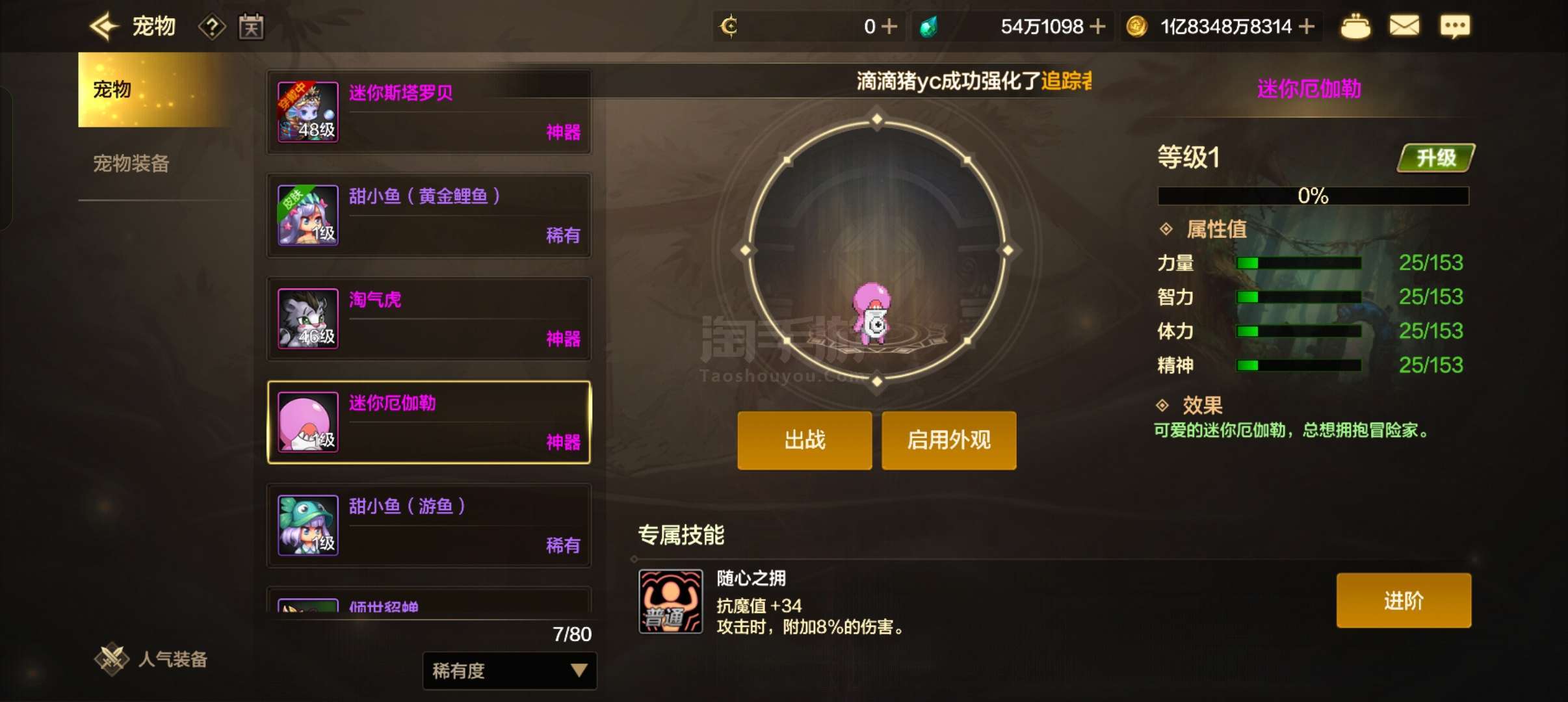Select 迷你斯塔罗贝 pet in list
Image resolution: width=1568 pixels, height=702 pixels.
[429, 112]
